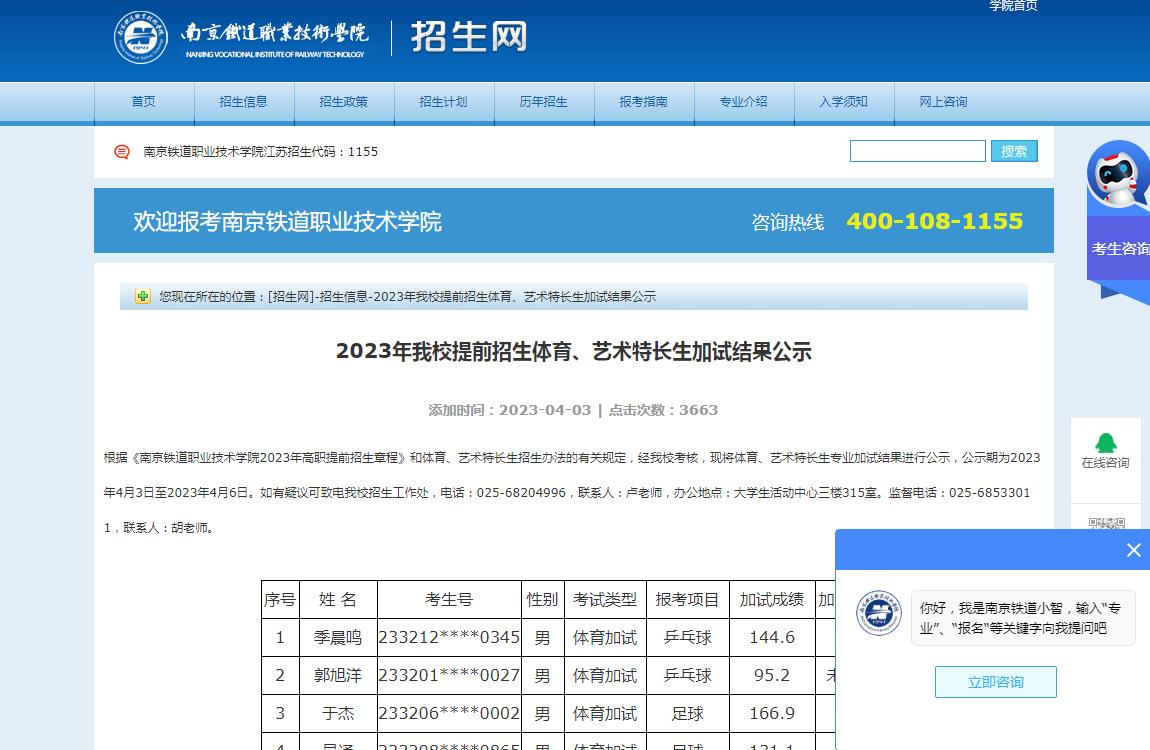This screenshot has width=1150, height=750.
Task: Click candidate number 233201****0027
Action: (x=449, y=675)
